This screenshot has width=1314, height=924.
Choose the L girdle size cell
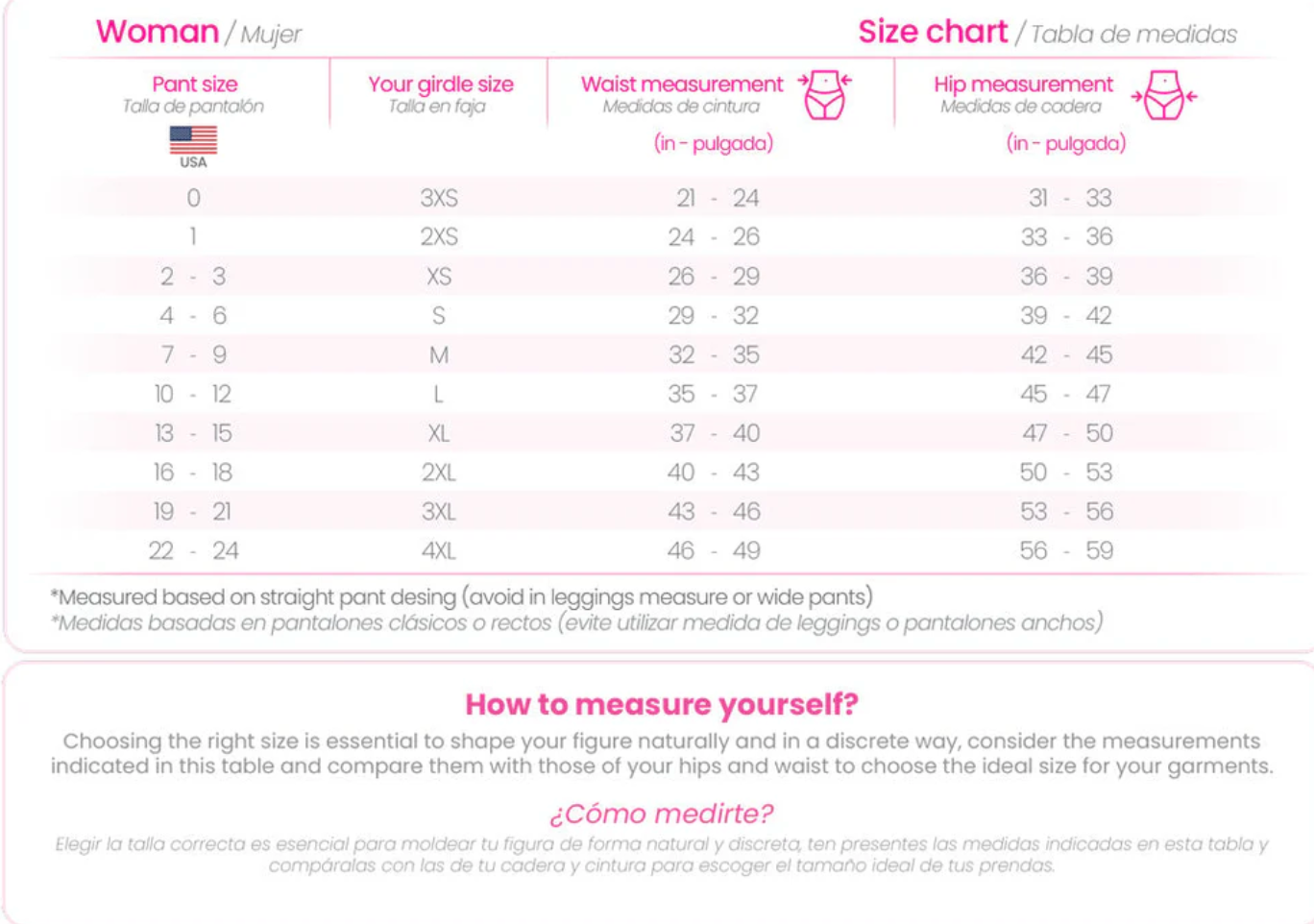439,395
